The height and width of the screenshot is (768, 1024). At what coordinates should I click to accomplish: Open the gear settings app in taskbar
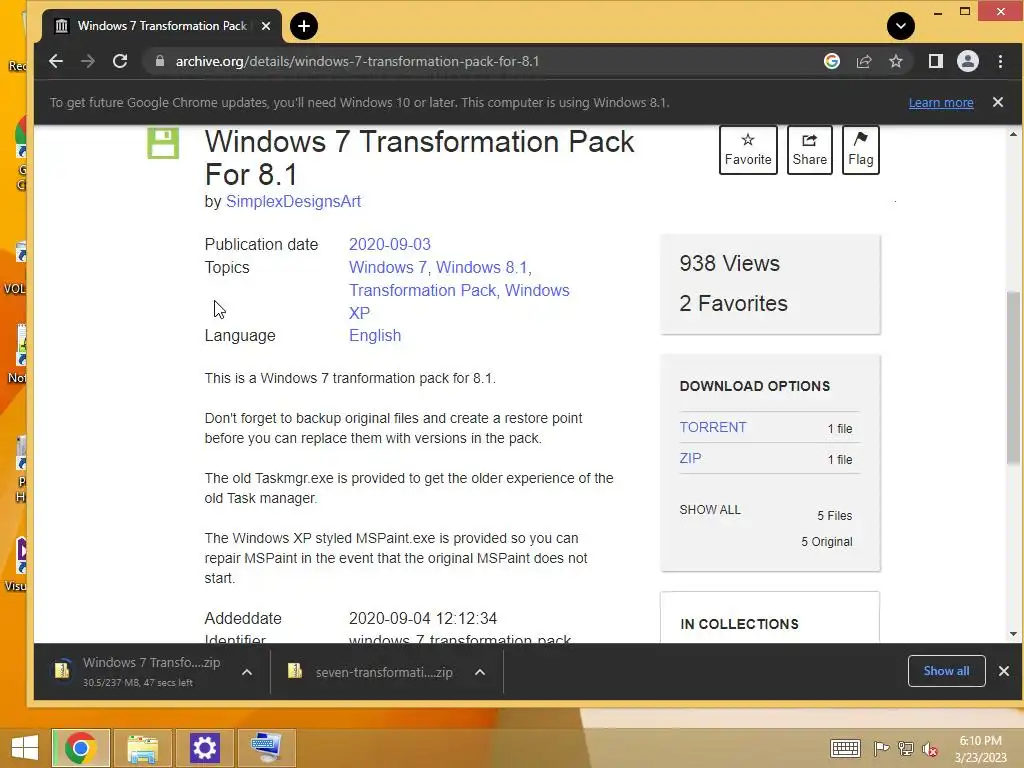pos(204,748)
